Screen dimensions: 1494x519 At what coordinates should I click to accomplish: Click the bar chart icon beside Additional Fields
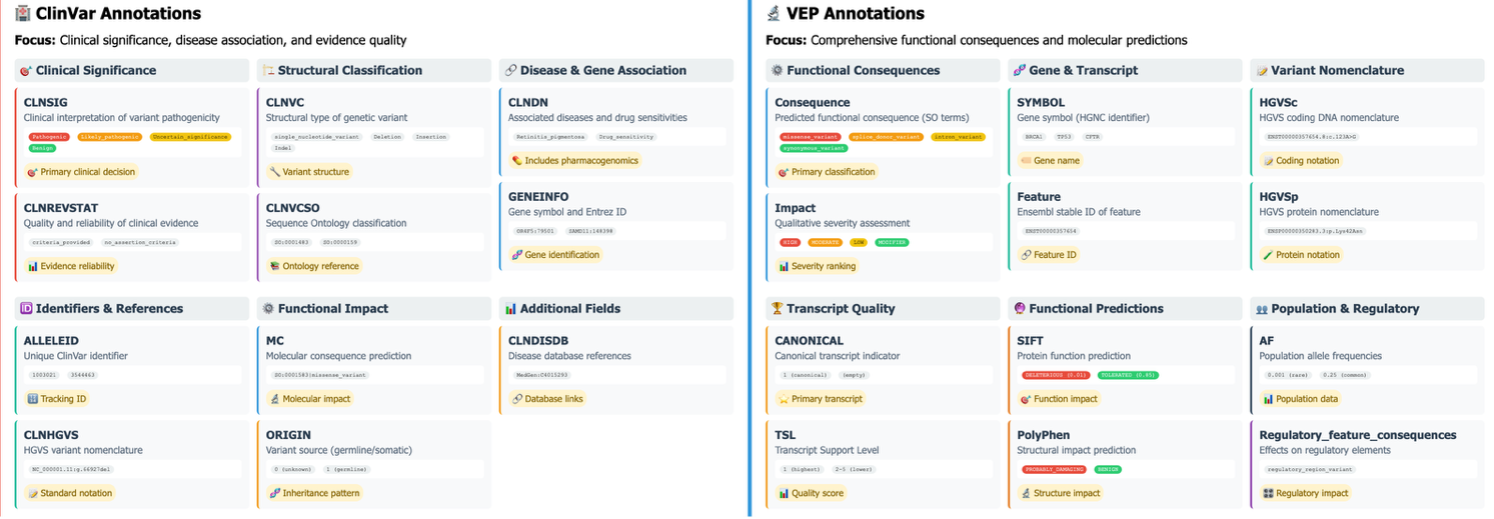coord(510,309)
